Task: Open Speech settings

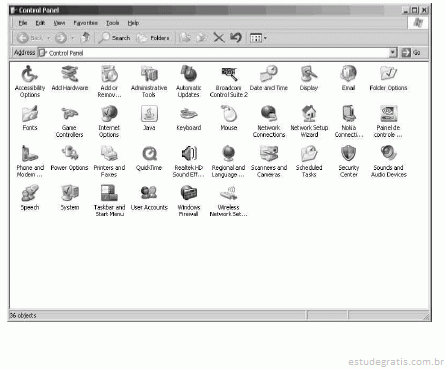Action: pos(30,198)
